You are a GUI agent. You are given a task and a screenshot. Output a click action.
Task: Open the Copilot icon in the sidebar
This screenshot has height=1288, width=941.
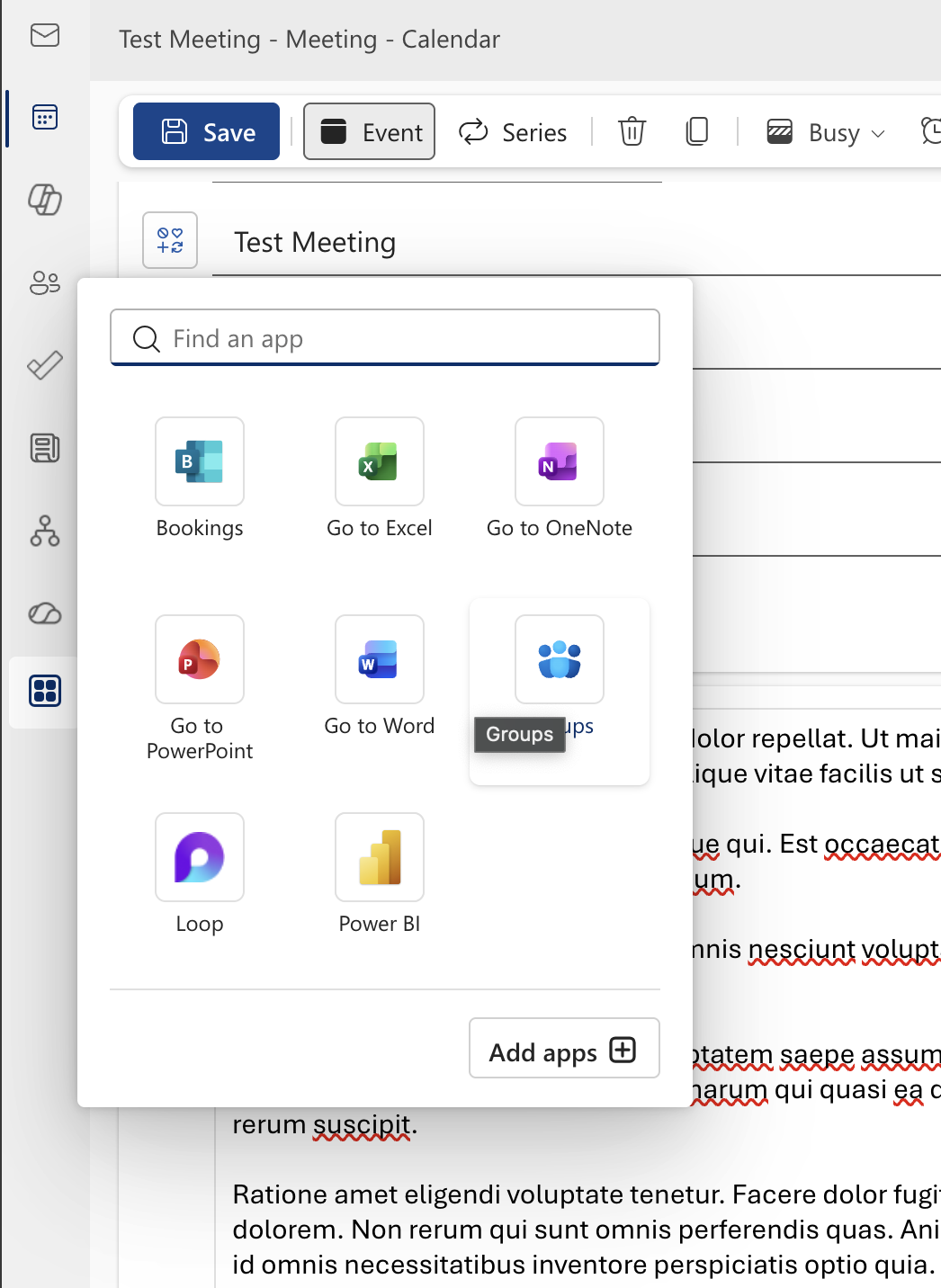pos(45,200)
